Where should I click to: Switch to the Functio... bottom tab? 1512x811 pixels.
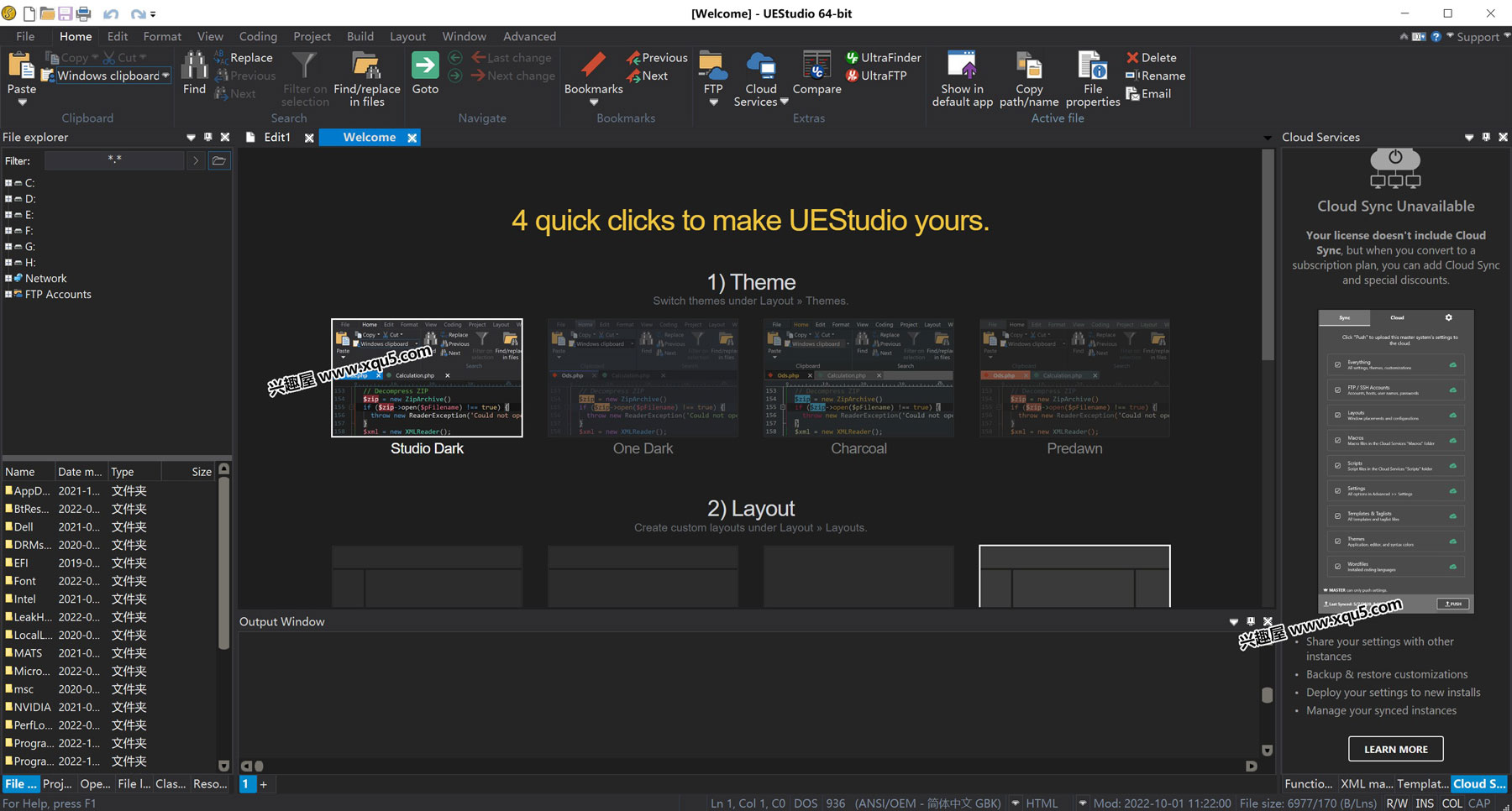pos(1308,784)
